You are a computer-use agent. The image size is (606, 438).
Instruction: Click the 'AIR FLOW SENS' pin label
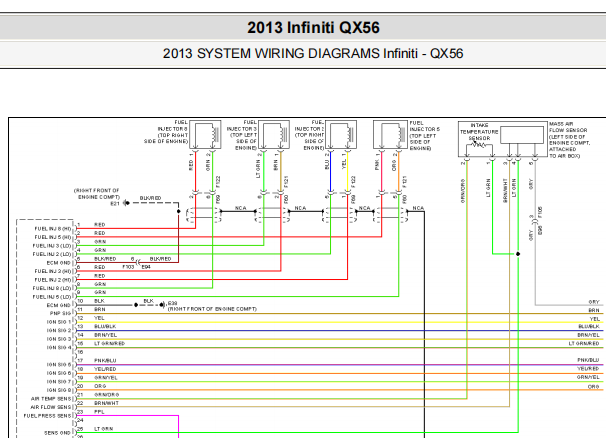pyautogui.click(x=51, y=407)
